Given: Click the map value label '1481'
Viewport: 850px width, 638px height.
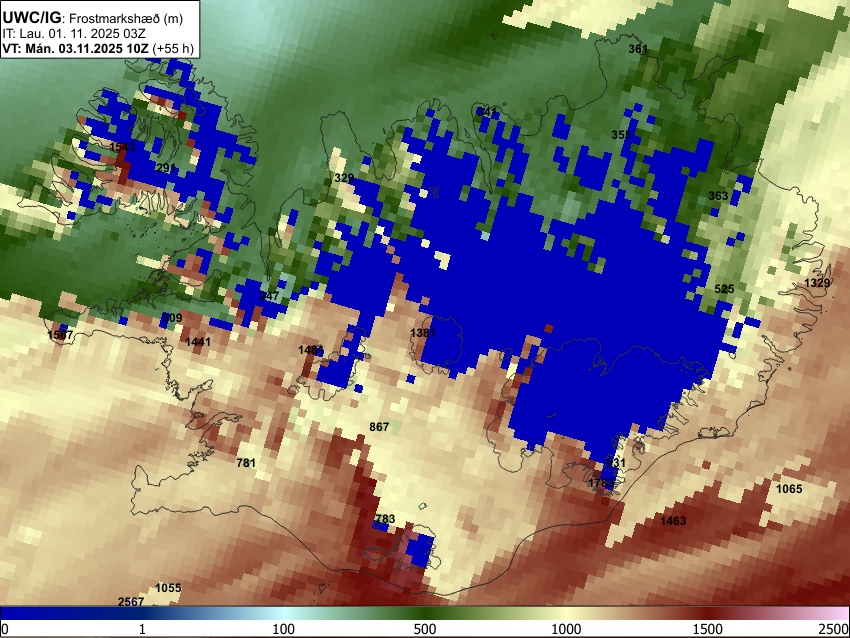Looking at the screenshot, I should 311,350.
